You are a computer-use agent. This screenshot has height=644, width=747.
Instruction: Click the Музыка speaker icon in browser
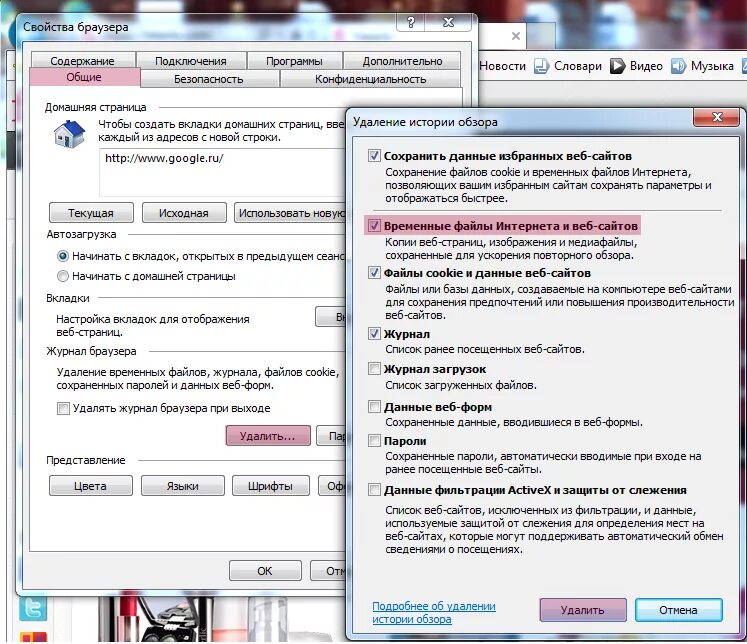(678, 66)
